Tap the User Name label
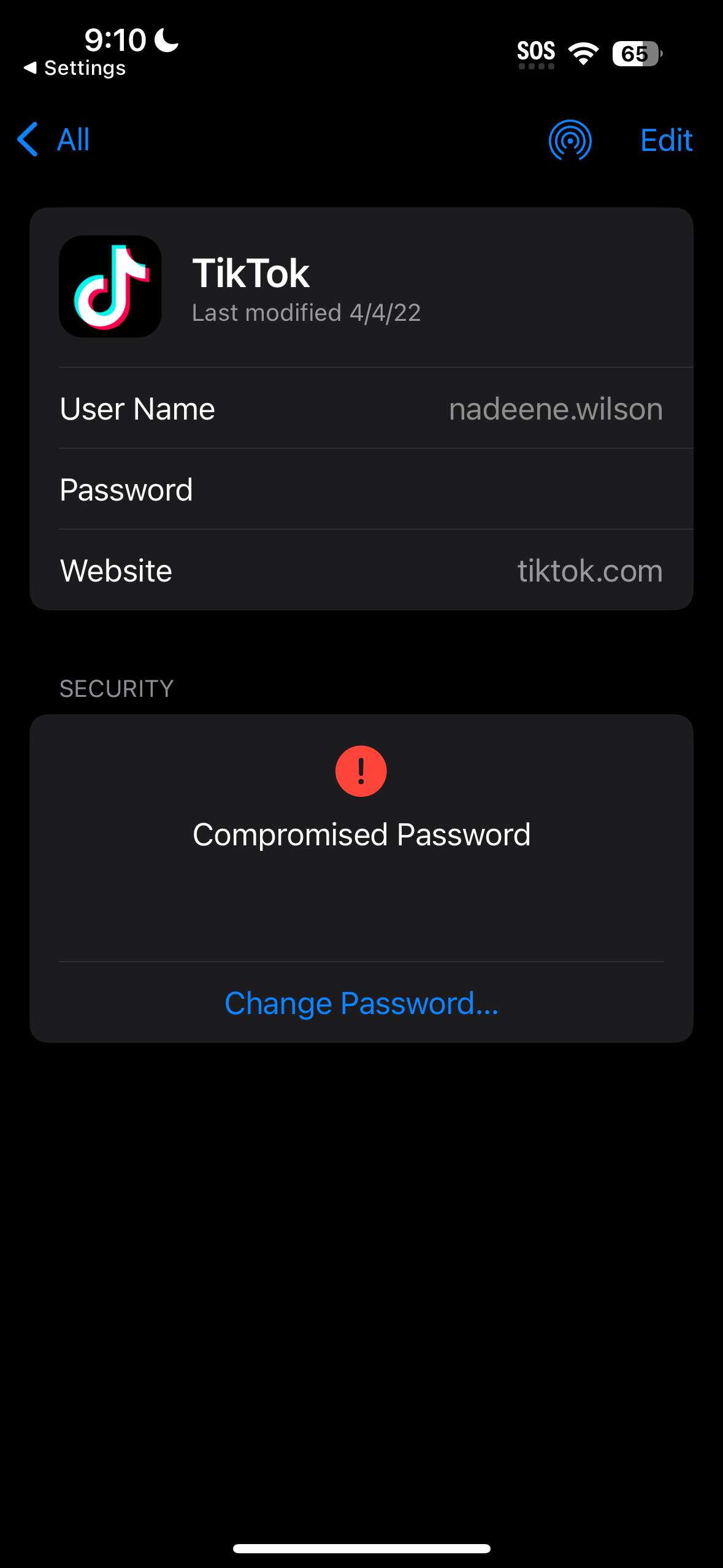The height and width of the screenshot is (1568, 723). coord(137,409)
